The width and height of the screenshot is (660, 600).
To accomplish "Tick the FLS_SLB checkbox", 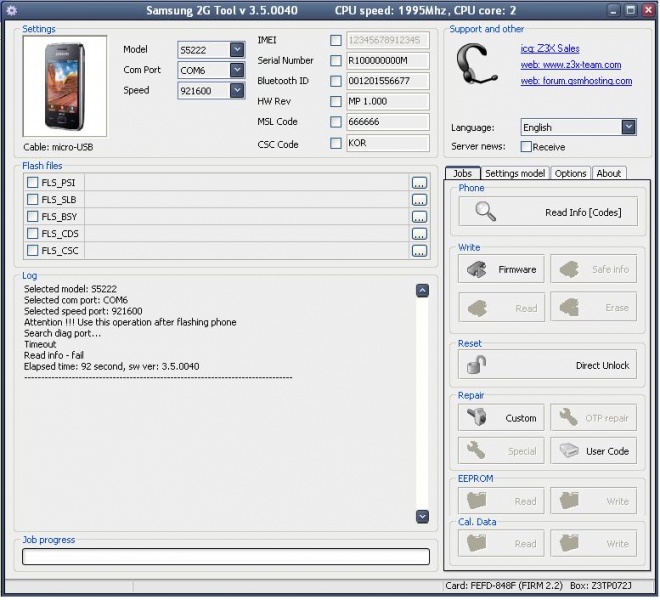I will 32,199.
